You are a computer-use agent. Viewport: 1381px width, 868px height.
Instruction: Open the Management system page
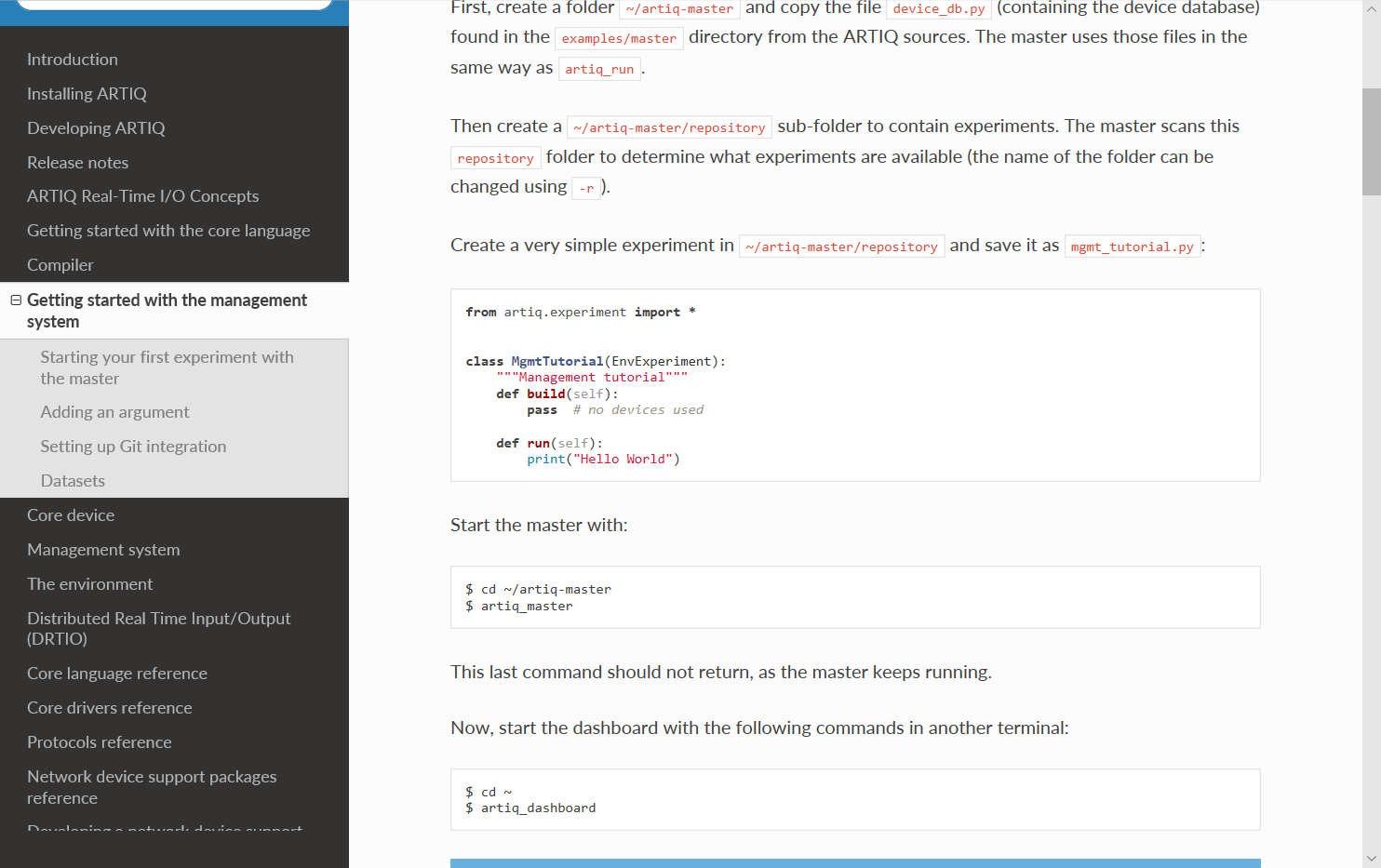click(x=103, y=549)
